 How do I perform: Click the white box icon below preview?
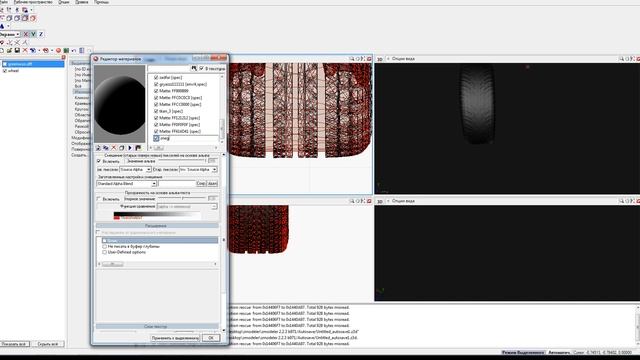(122, 148)
